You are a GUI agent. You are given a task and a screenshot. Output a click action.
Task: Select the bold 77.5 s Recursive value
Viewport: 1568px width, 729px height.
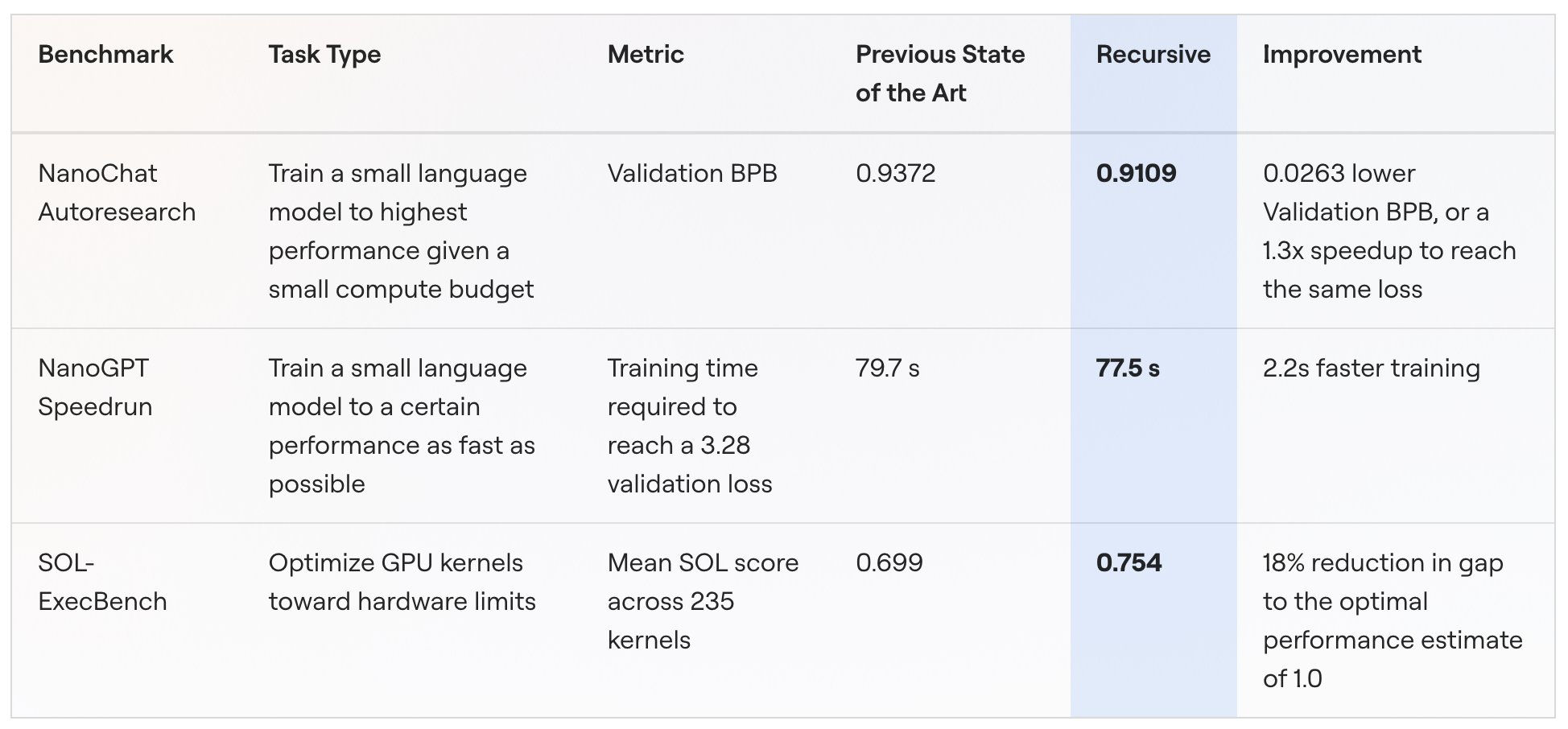pyautogui.click(x=1128, y=368)
